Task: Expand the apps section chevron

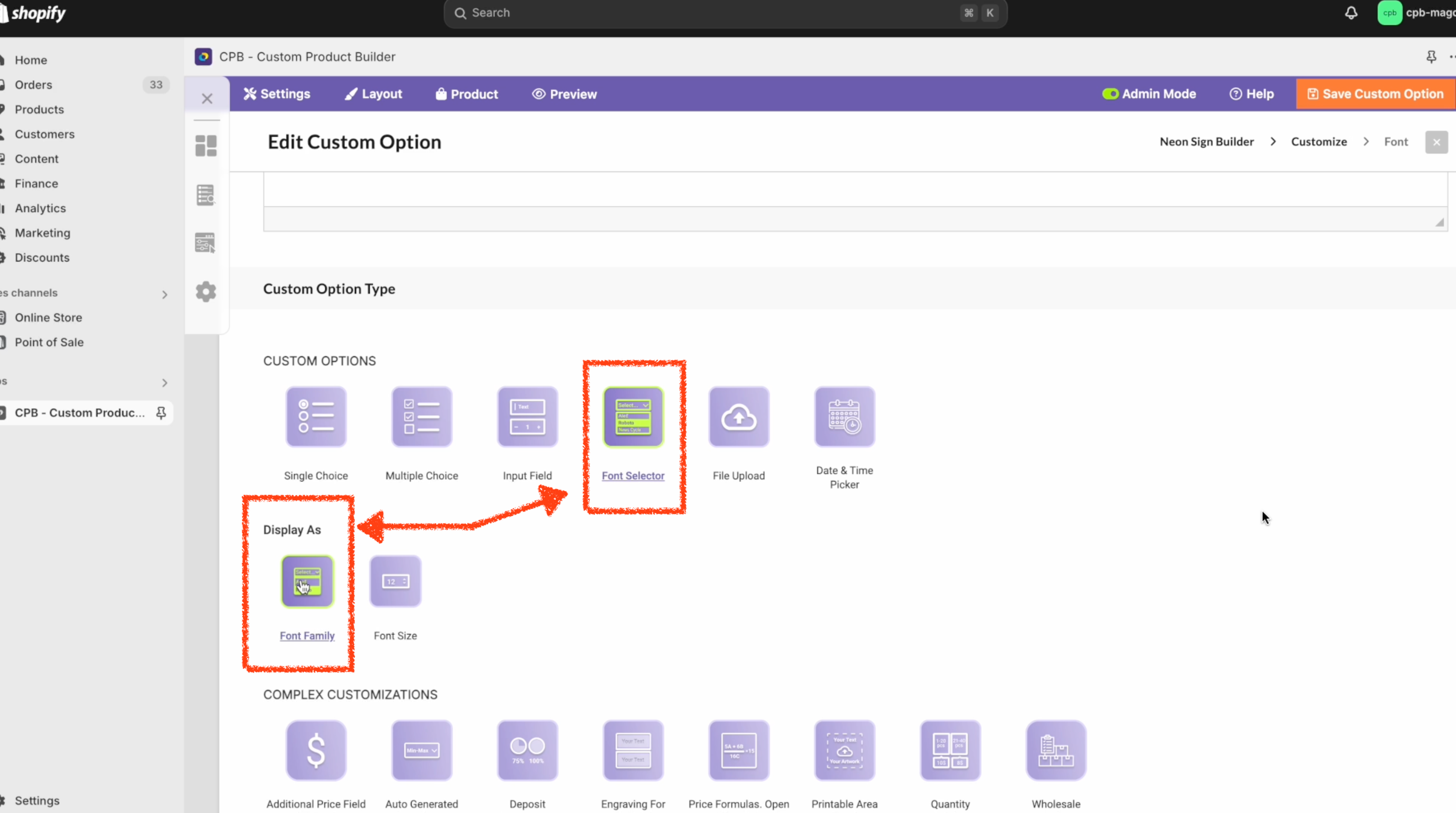Action: 164,383
